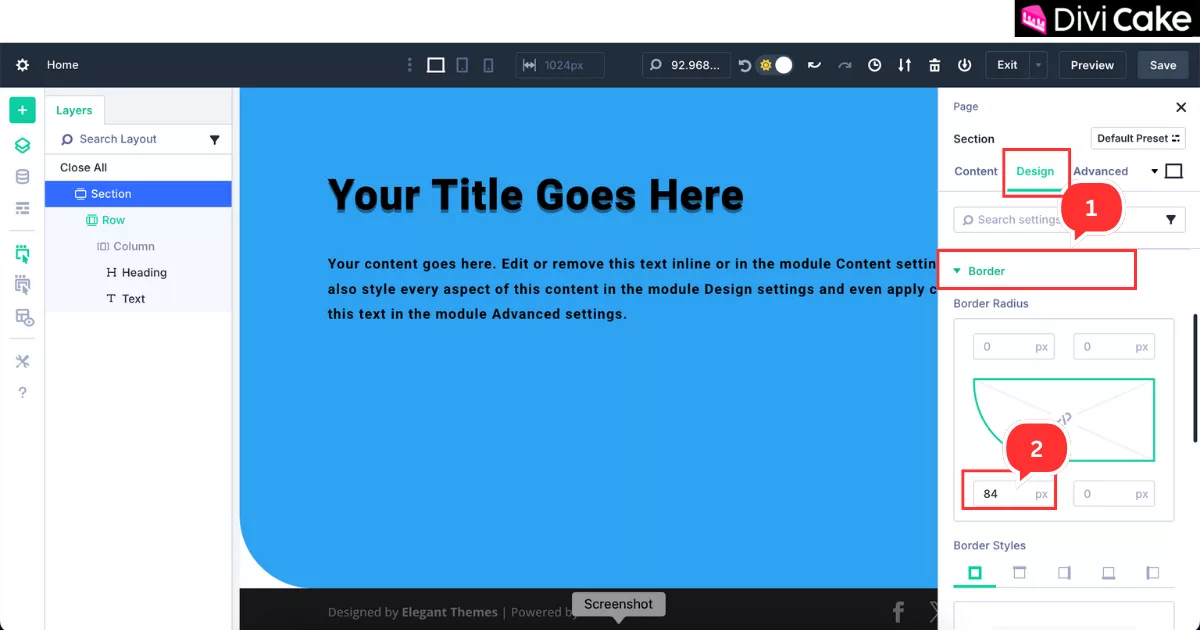Click the filter funnel in the settings search
This screenshot has width=1200, height=630.
pos(1171,220)
